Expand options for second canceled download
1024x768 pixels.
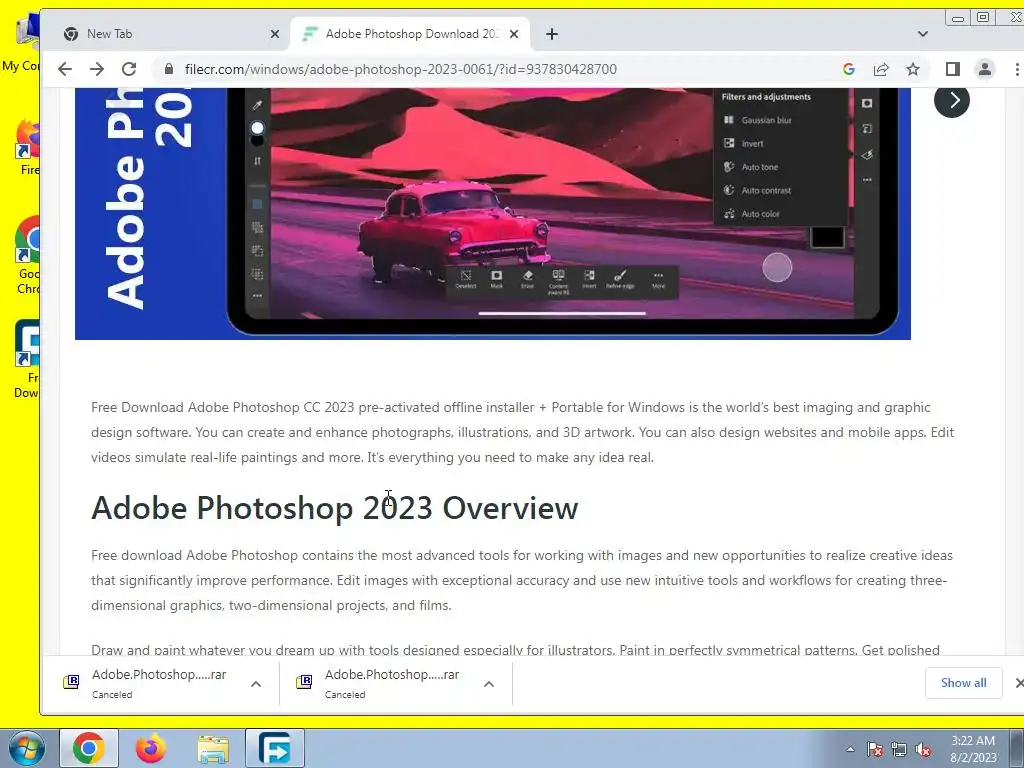489,684
